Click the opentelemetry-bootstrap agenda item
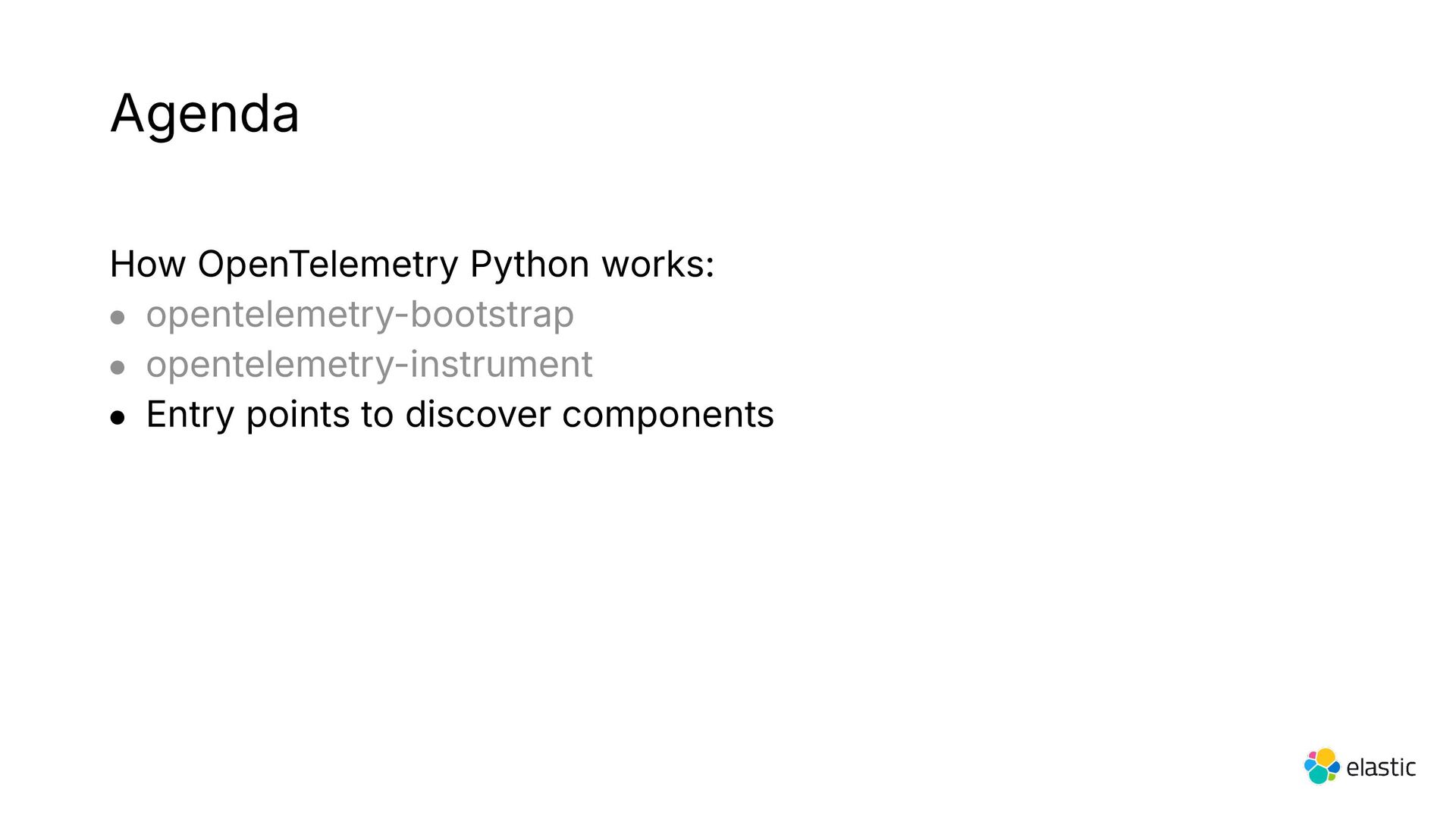The height and width of the screenshot is (819, 1456). coord(360,315)
